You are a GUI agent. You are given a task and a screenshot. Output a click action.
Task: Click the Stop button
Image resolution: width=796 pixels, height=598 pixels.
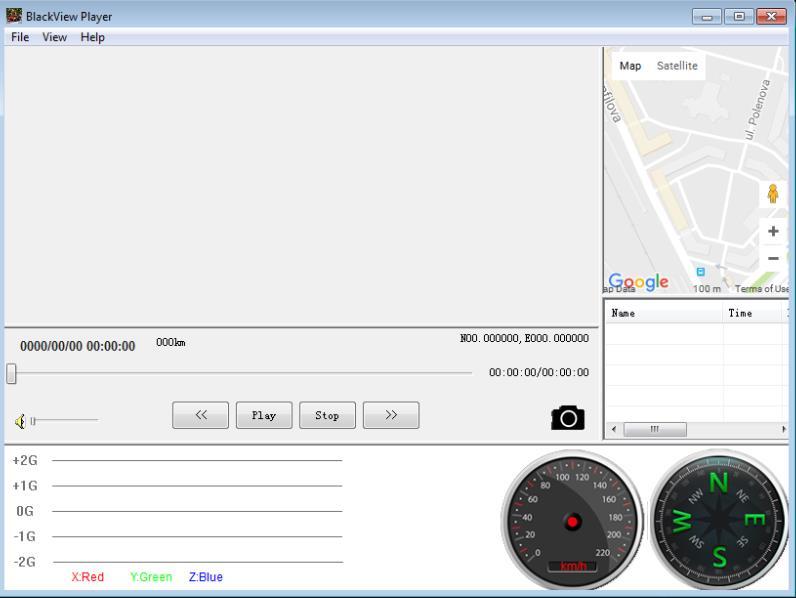coord(327,415)
